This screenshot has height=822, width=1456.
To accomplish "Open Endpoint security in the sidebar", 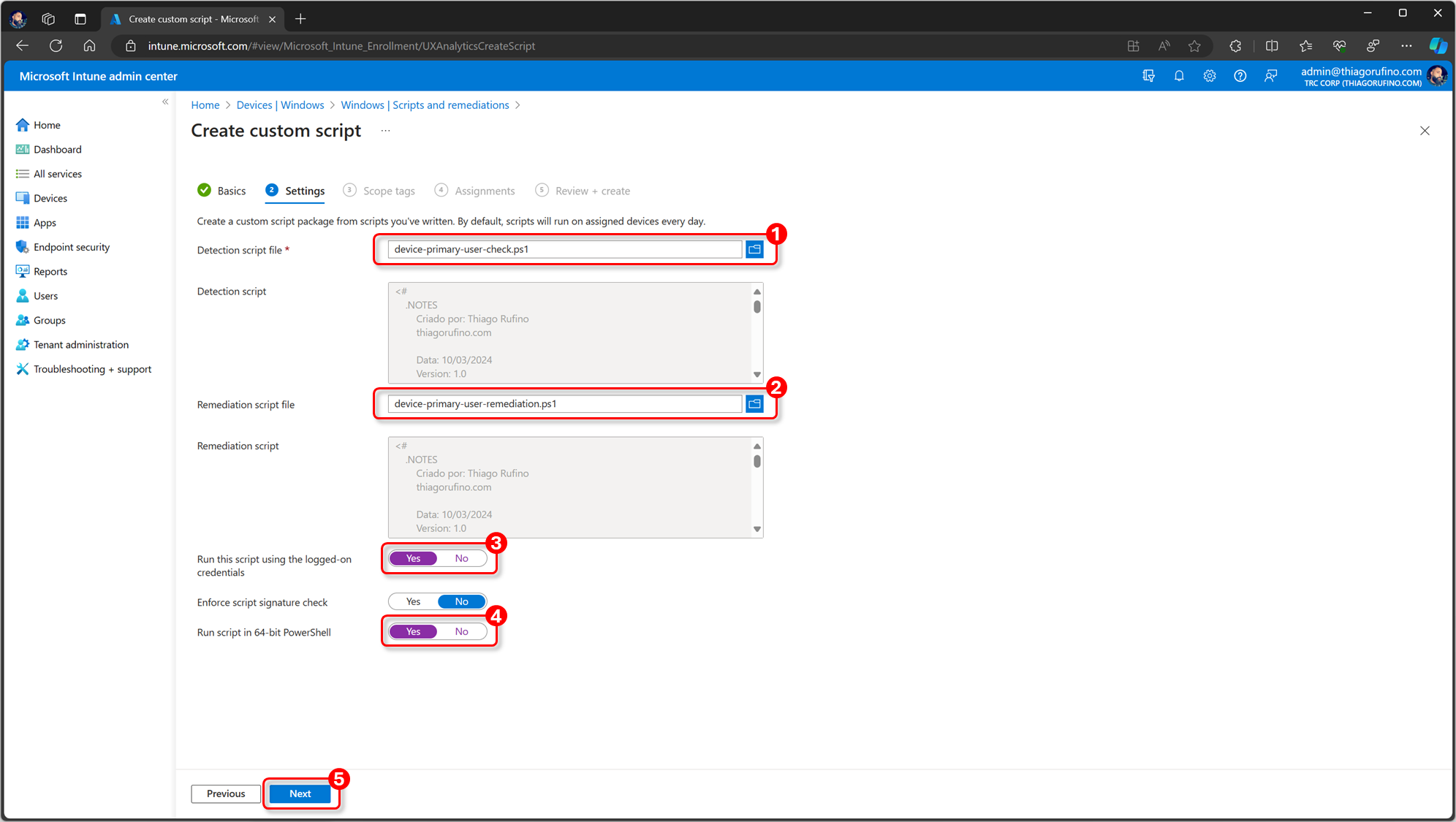I will [63, 247].
